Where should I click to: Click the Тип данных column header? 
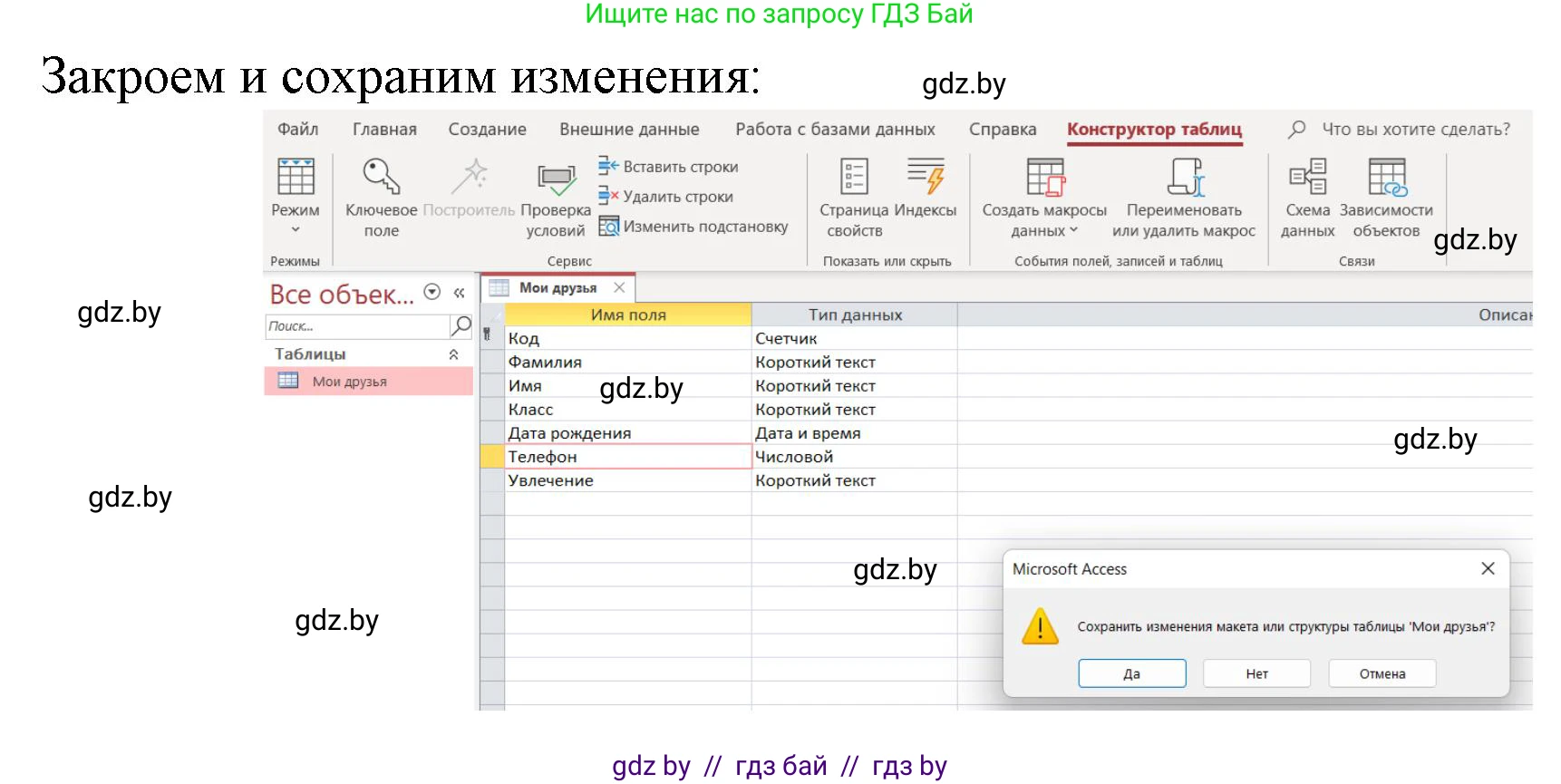point(855,315)
